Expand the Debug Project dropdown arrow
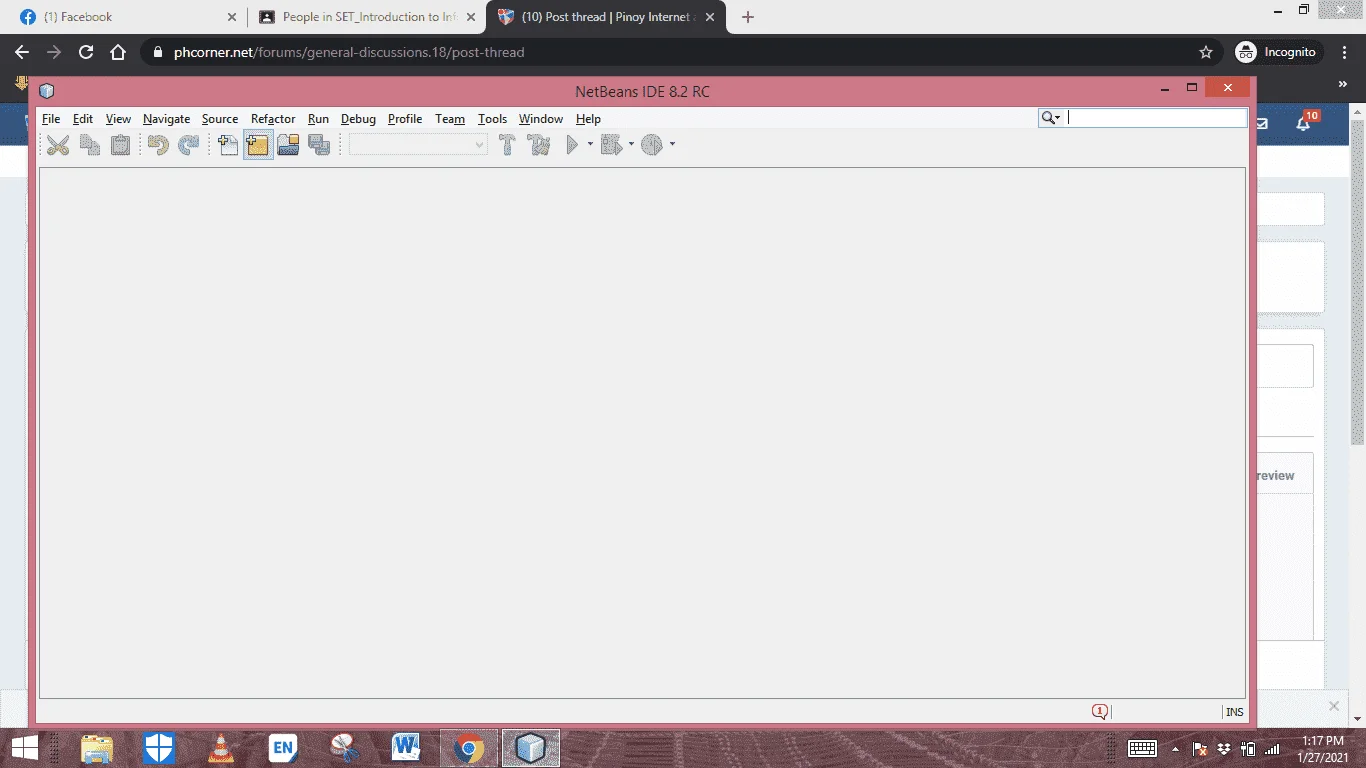The width and height of the screenshot is (1366, 768). coord(631,145)
